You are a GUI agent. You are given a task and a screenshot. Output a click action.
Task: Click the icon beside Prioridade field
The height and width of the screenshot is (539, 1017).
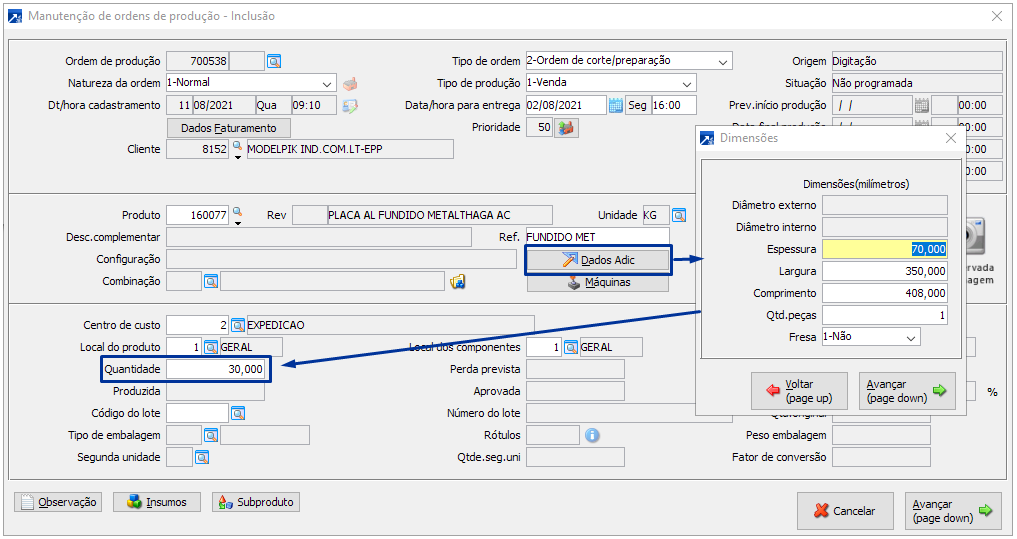click(567, 128)
